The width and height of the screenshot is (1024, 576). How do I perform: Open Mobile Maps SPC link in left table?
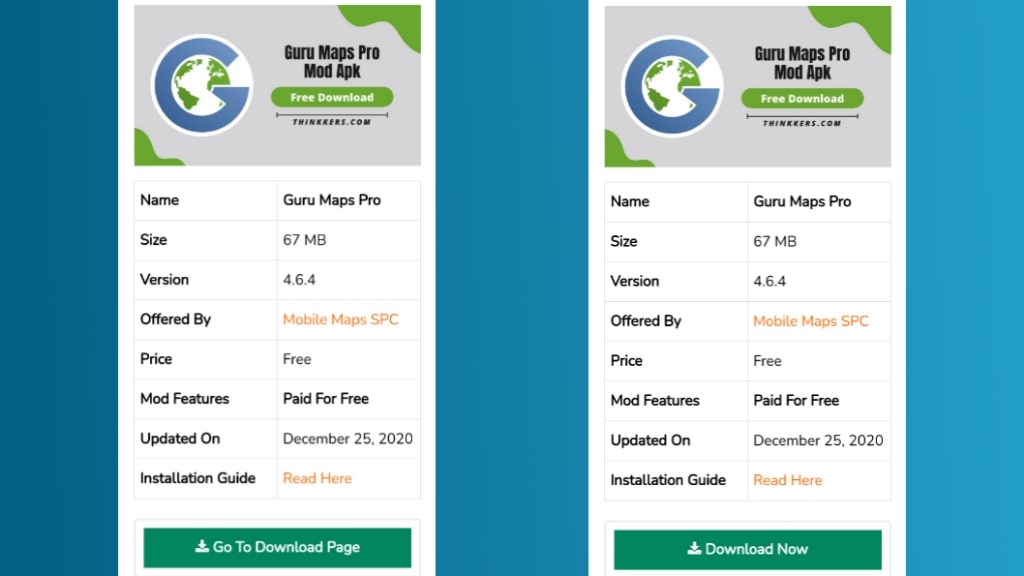(x=340, y=319)
